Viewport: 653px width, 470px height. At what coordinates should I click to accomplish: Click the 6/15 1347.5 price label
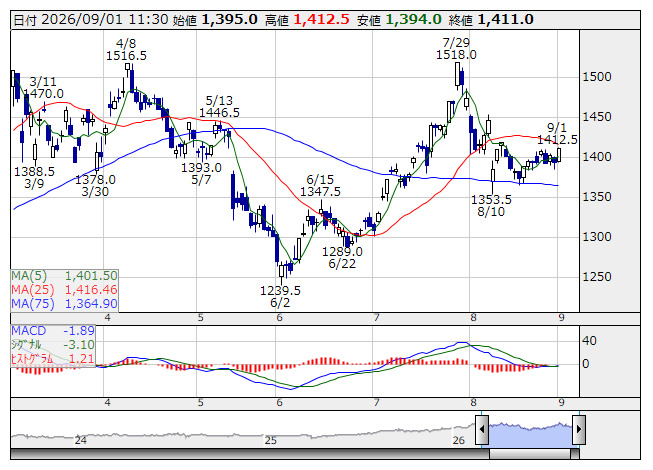[x=320, y=186]
